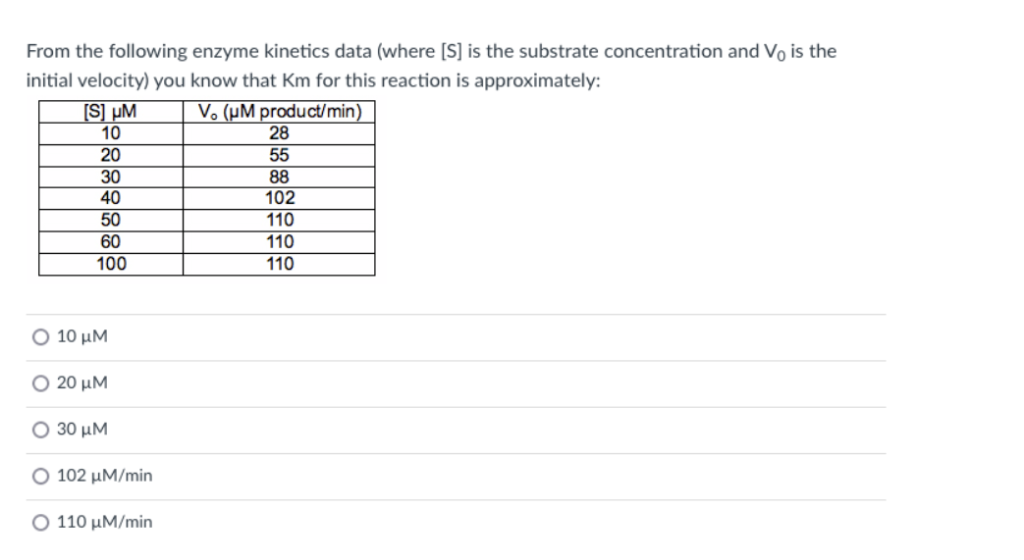Viewport: 1024px width, 560px height.
Task: Click the substrate cell showing 40
Action: tap(111, 198)
